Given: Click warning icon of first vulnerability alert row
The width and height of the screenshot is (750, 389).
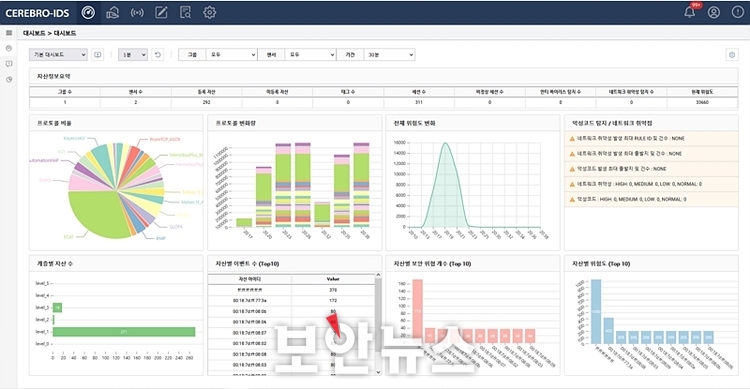Looking at the screenshot, I should (x=572, y=138).
